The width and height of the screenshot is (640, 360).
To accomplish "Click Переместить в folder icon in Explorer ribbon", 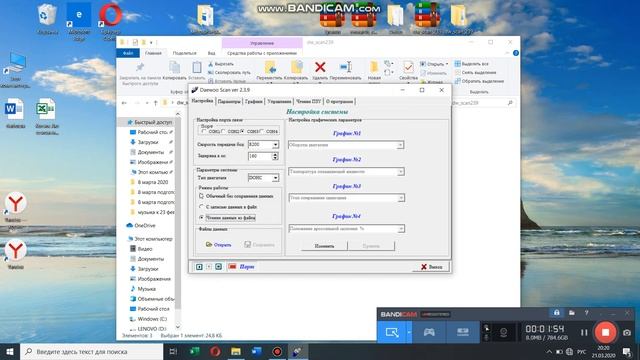I will (x=270, y=67).
